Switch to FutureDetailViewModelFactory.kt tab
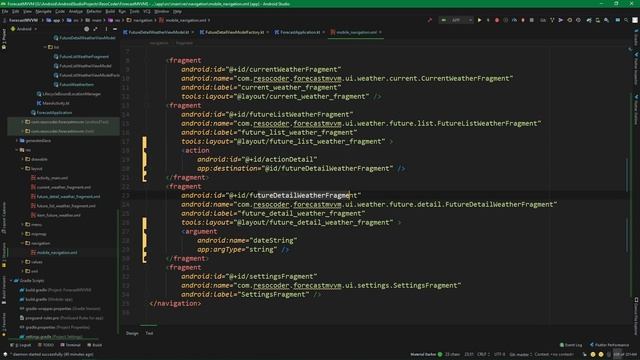 click(x=234, y=32)
